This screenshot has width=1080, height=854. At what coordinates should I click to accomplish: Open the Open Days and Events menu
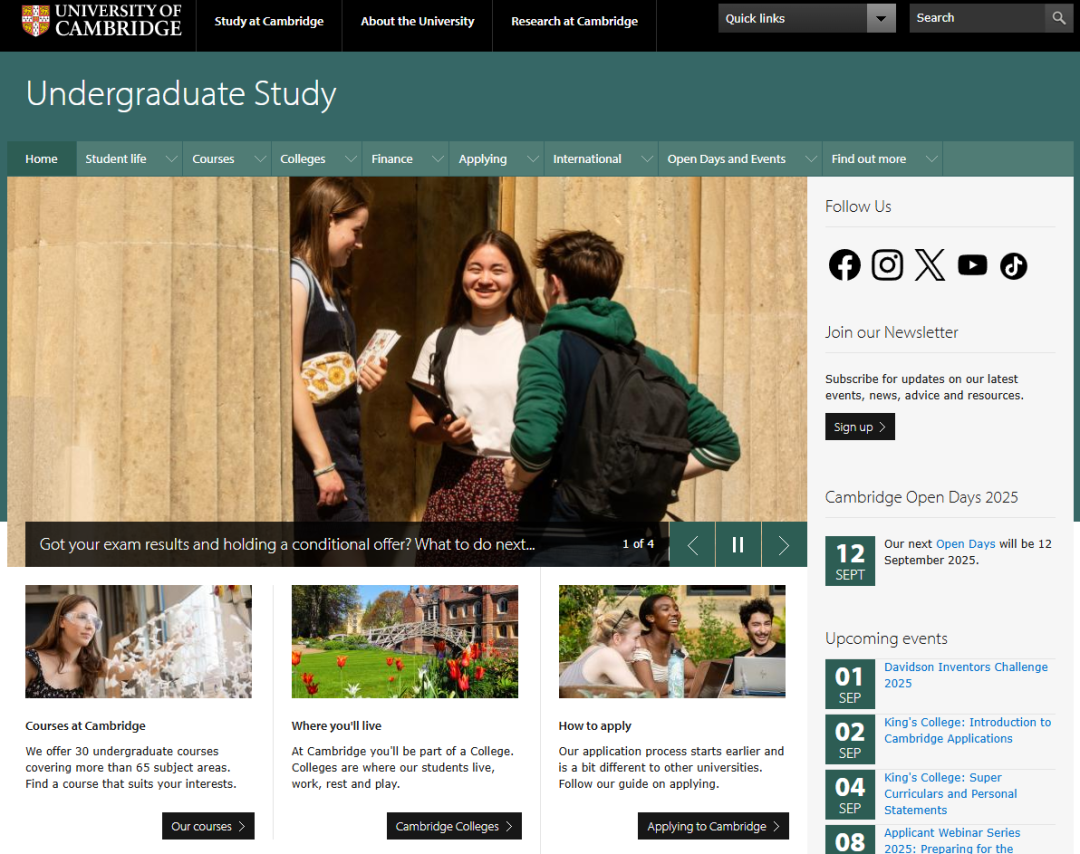(x=727, y=159)
